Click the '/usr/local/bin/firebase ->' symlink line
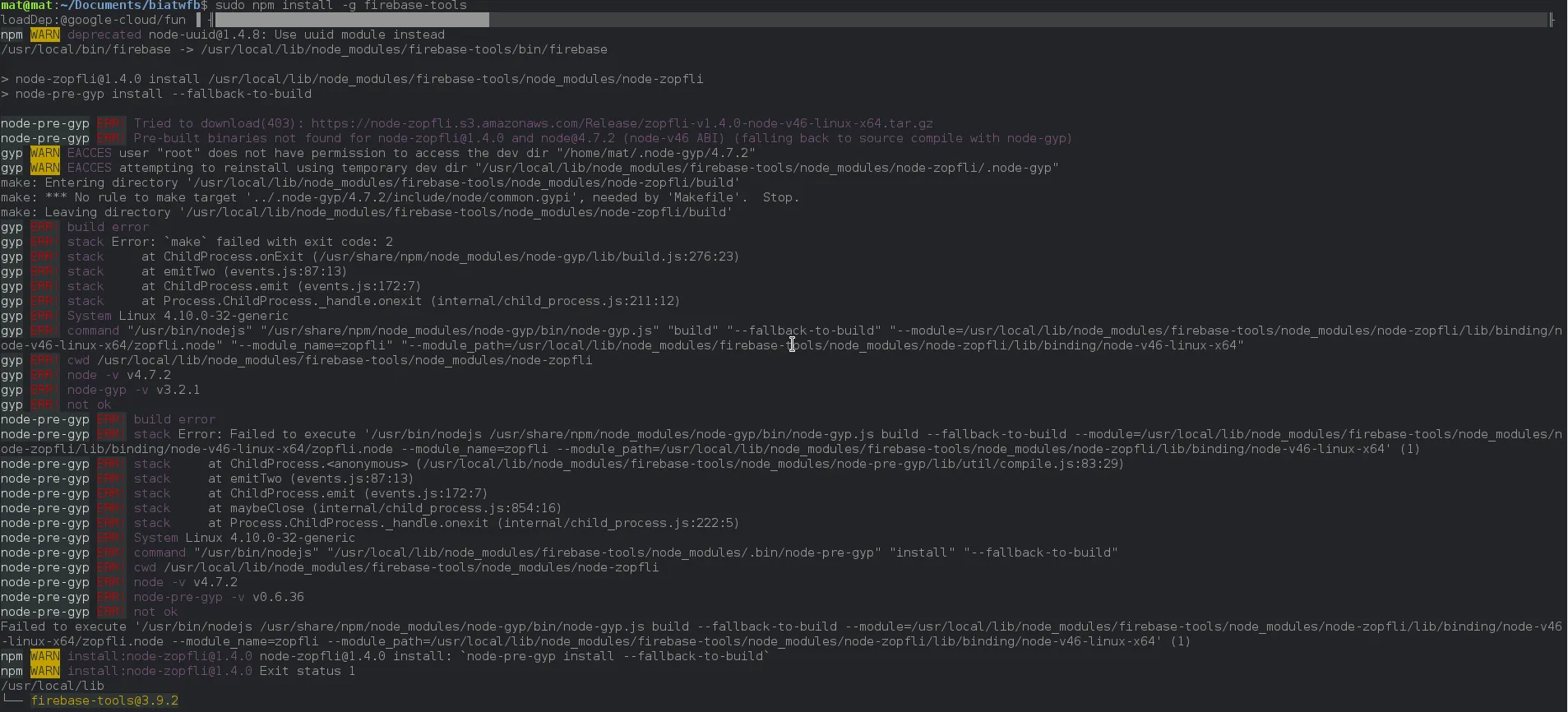 click(304, 49)
